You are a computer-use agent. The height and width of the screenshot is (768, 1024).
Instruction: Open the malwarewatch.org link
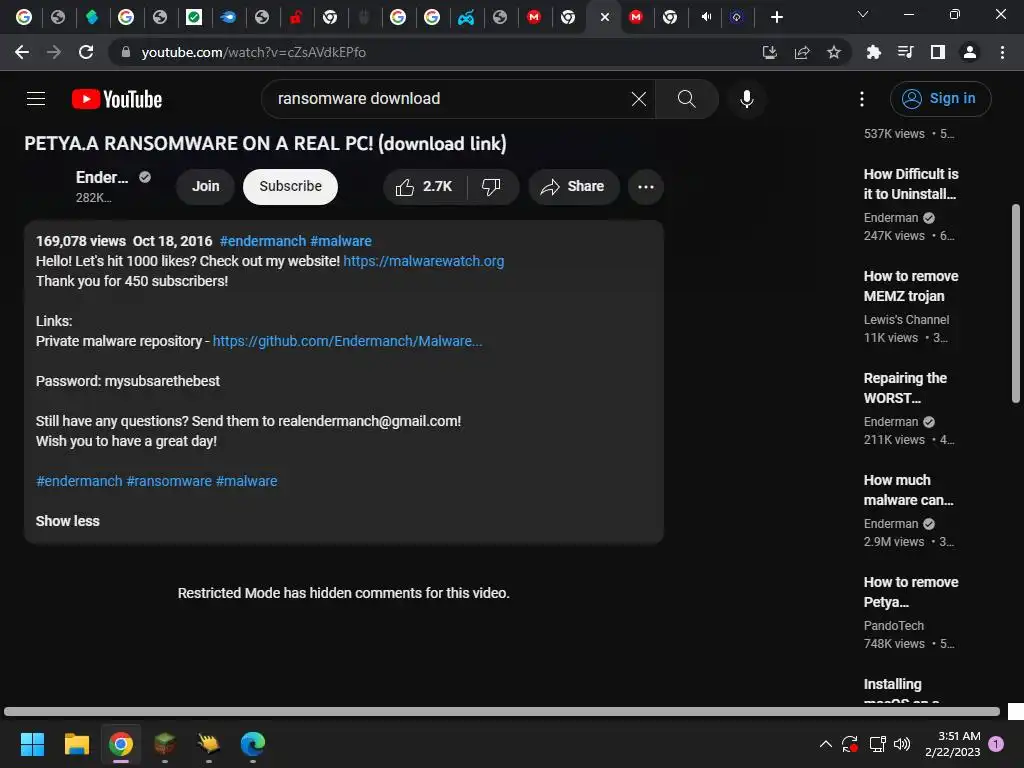[424, 261]
